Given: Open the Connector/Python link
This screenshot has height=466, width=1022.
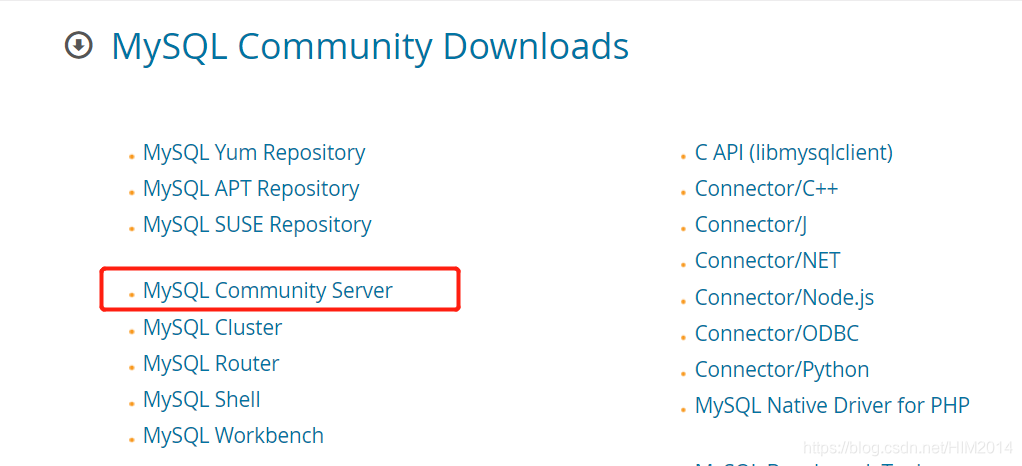Looking at the screenshot, I should point(782,370).
